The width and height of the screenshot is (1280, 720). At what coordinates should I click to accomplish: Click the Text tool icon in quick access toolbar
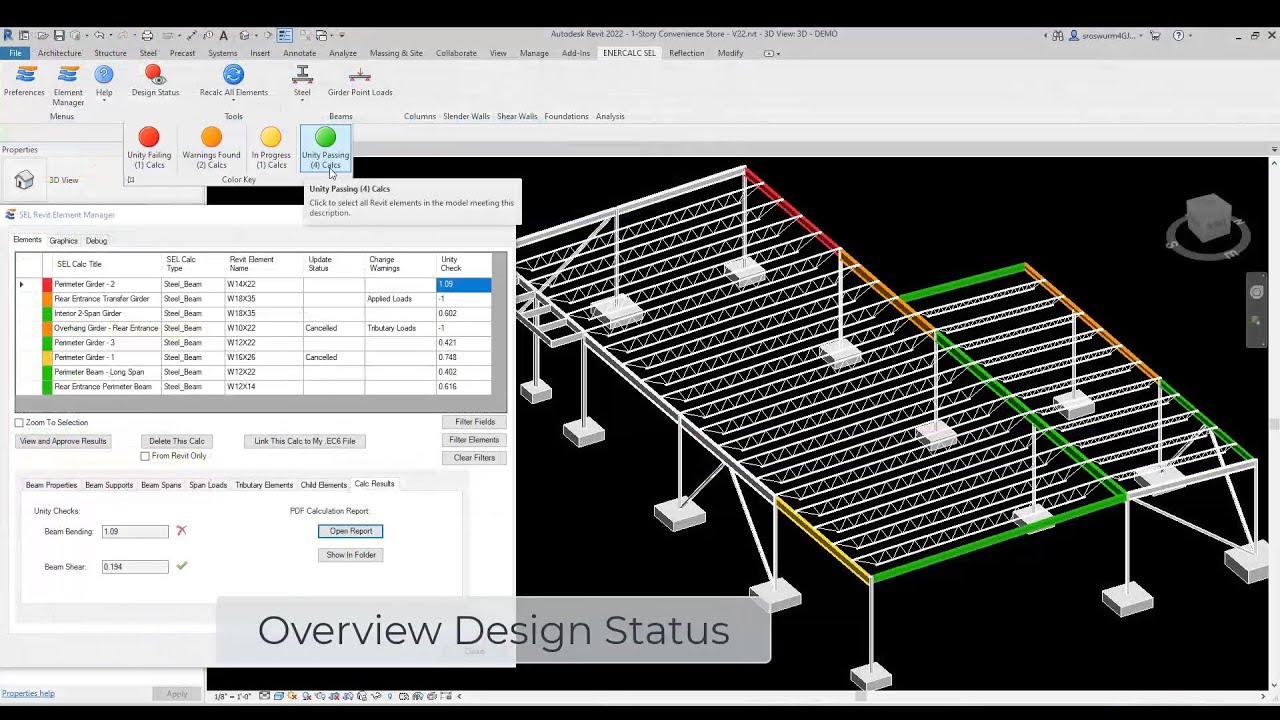(x=223, y=35)
